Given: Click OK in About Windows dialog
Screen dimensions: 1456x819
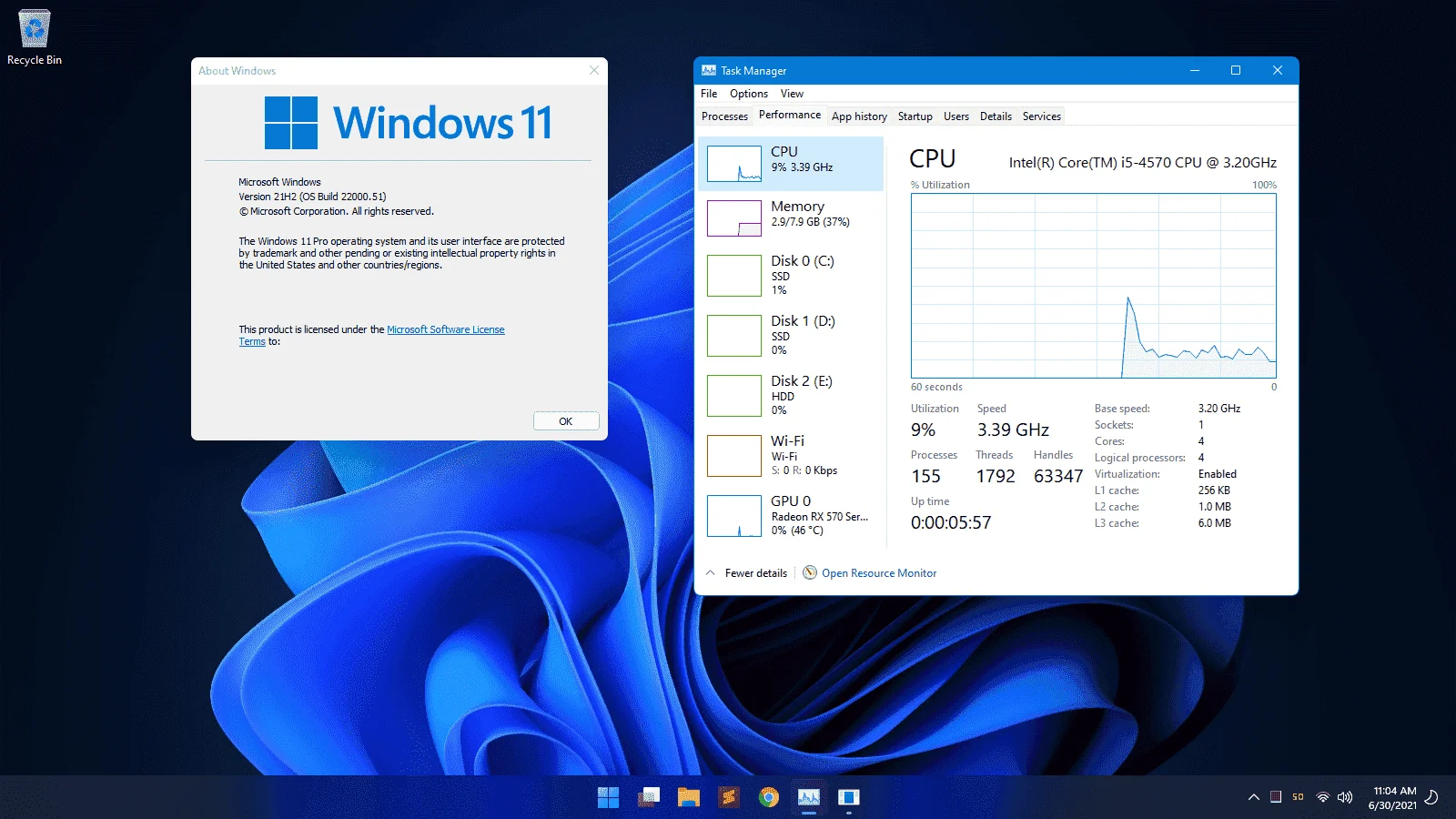Looking at the screenshot, I should point(566,421).
